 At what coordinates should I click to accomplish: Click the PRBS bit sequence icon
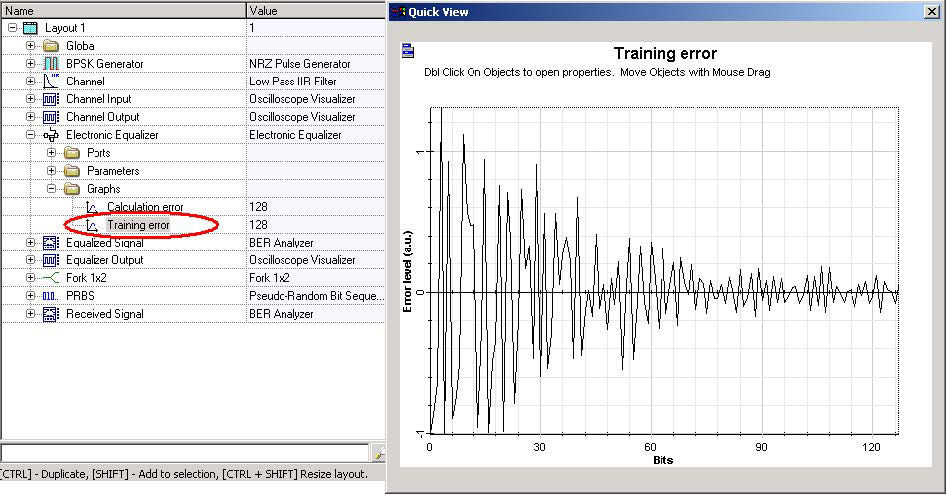pyautogui.click(x=51, y=296)
